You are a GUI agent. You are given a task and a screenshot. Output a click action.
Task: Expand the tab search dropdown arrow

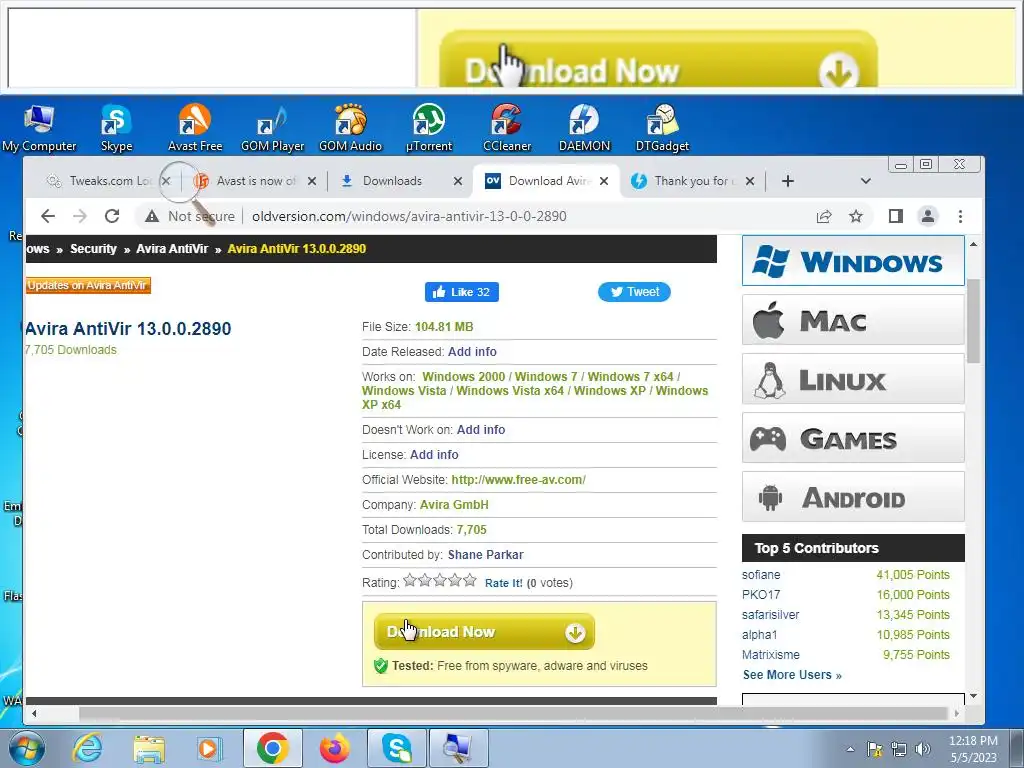tap(865, 181)
